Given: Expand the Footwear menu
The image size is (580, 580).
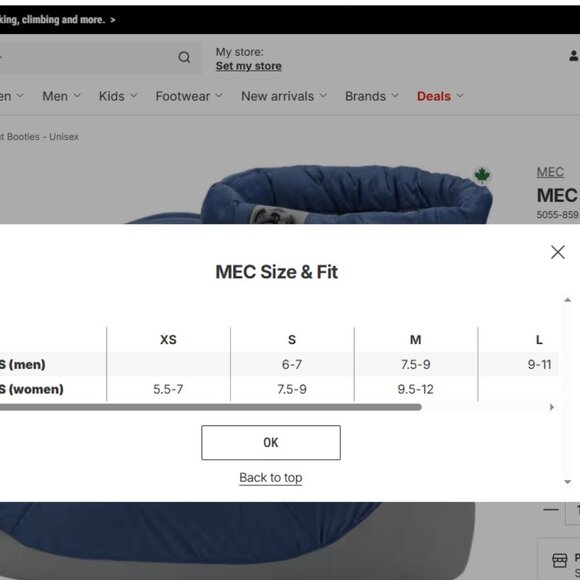Looking at the screenshot, I should tap(189, 96).
